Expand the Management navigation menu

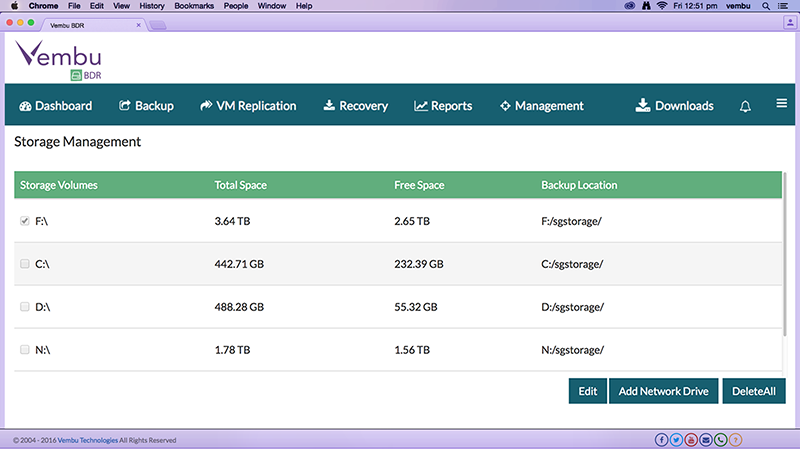[x=541, y=105]
